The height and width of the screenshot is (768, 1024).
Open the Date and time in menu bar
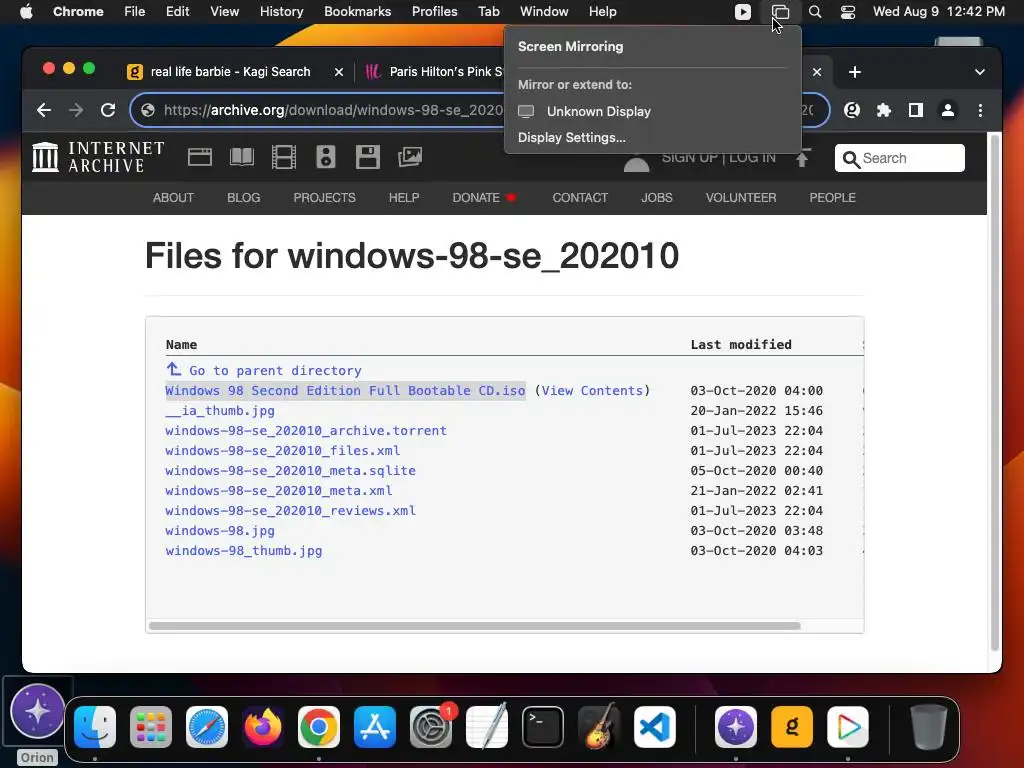pyautogui.click(x=938, y=12)
